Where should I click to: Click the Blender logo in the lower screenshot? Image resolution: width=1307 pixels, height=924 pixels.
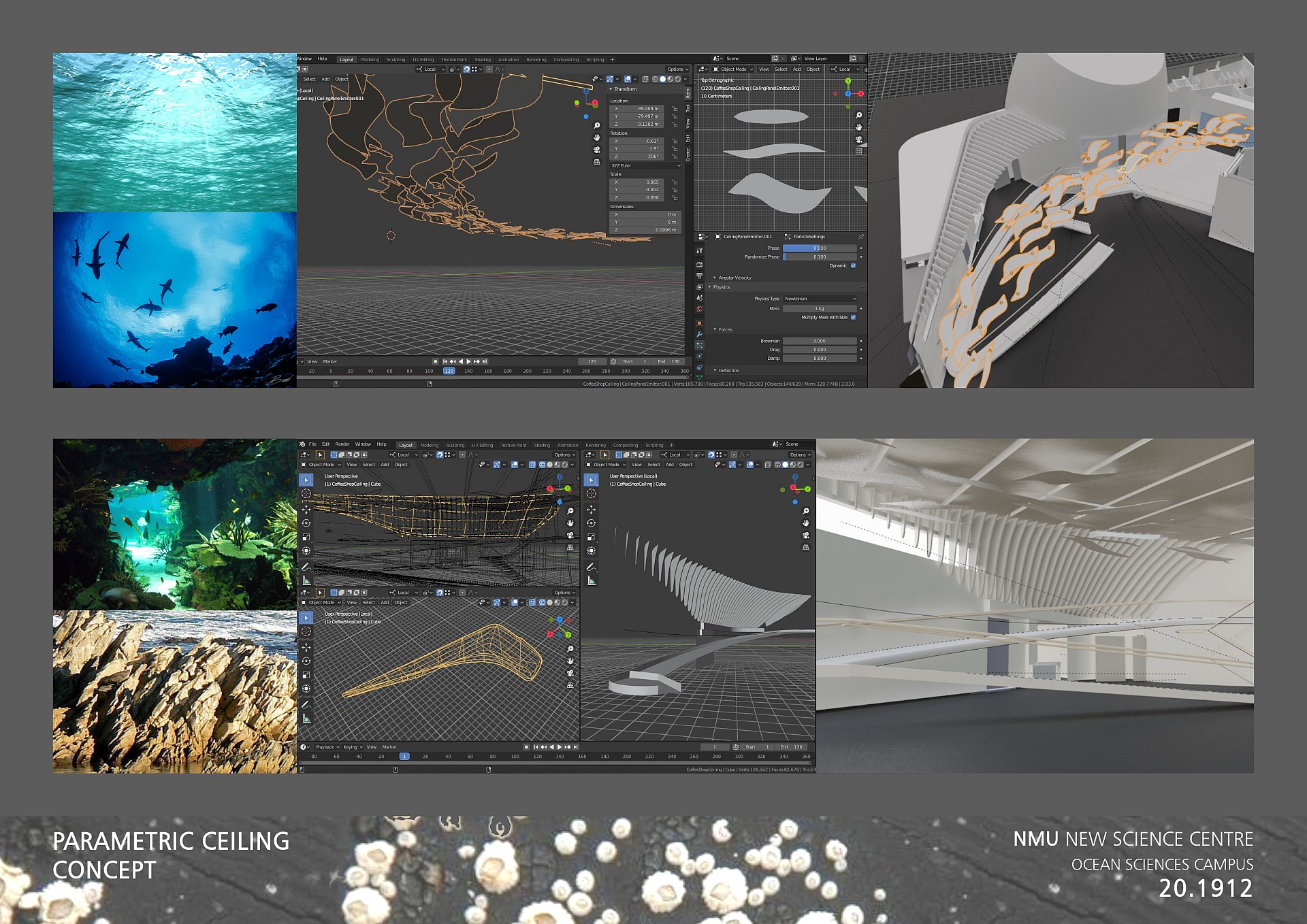303,444
